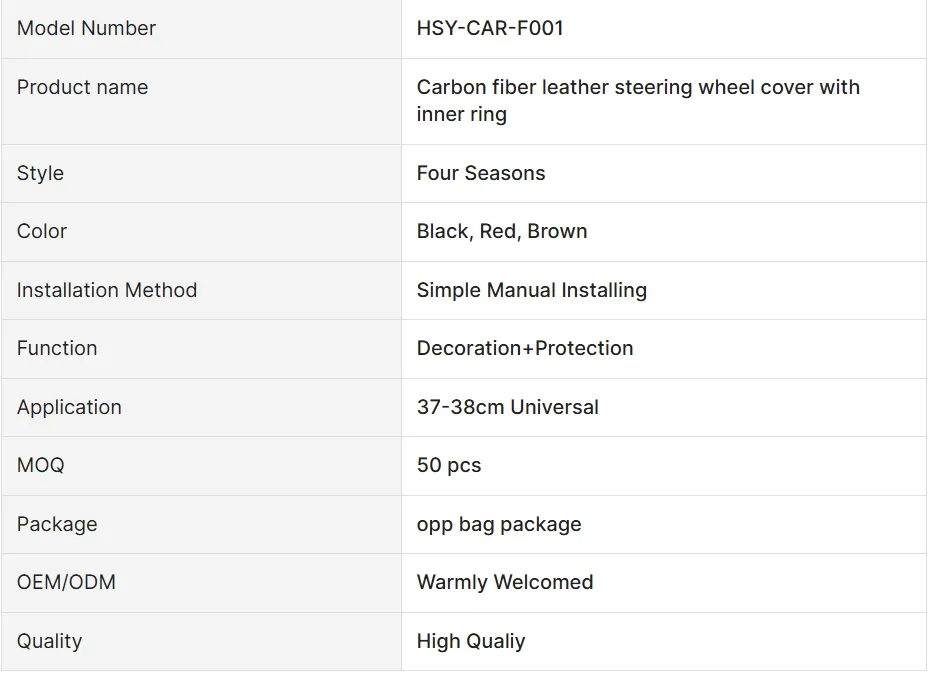
Task: Click the "Style" row label
Action: coord(41,174)
